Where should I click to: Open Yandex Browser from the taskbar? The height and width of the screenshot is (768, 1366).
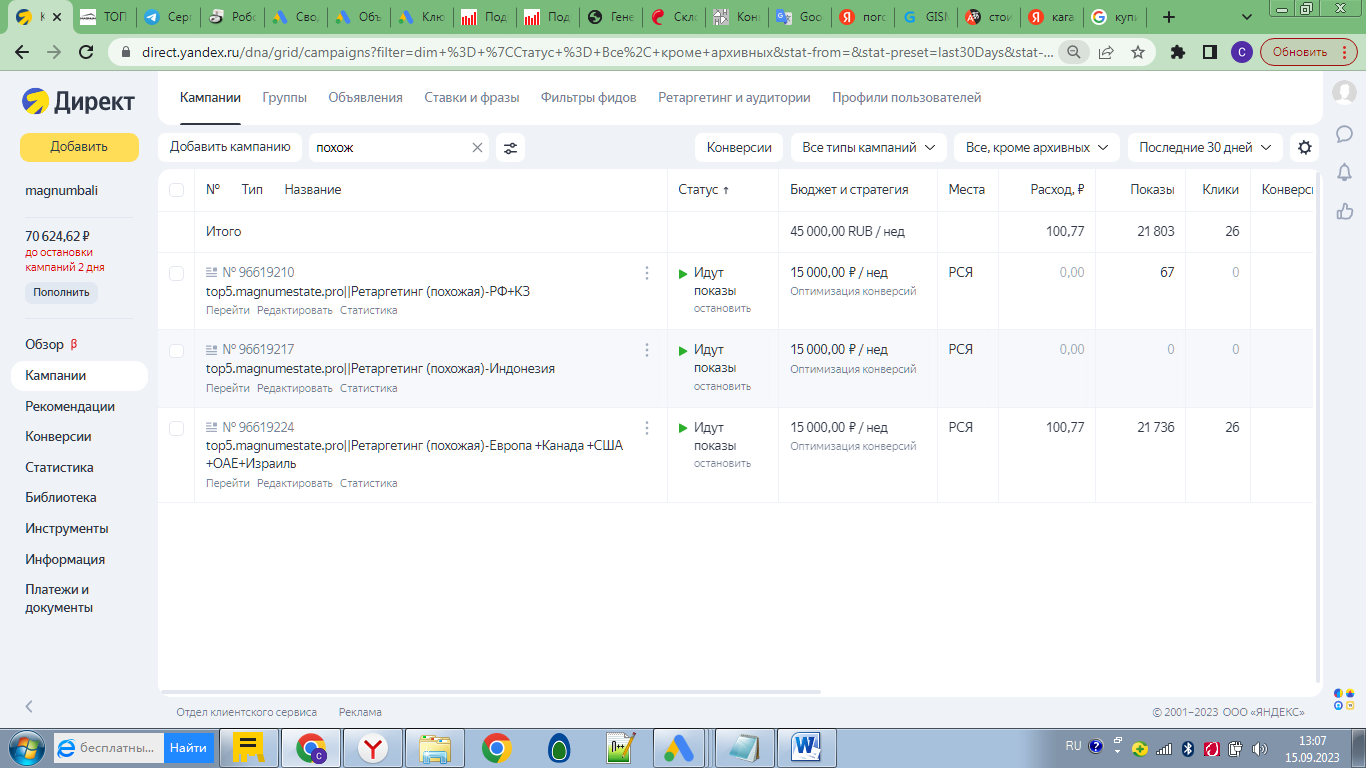tap(373, 747)
